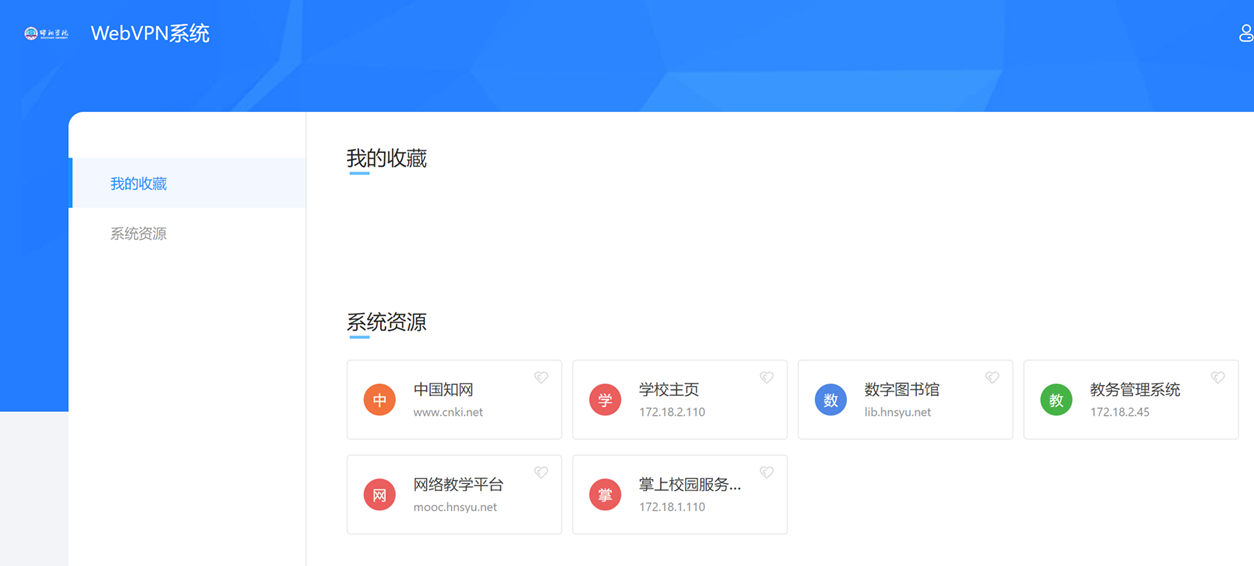The height and width of the screenshot is (566, 1254).
Task: Click the university logo in the header
Action: (x=47, y=34)
